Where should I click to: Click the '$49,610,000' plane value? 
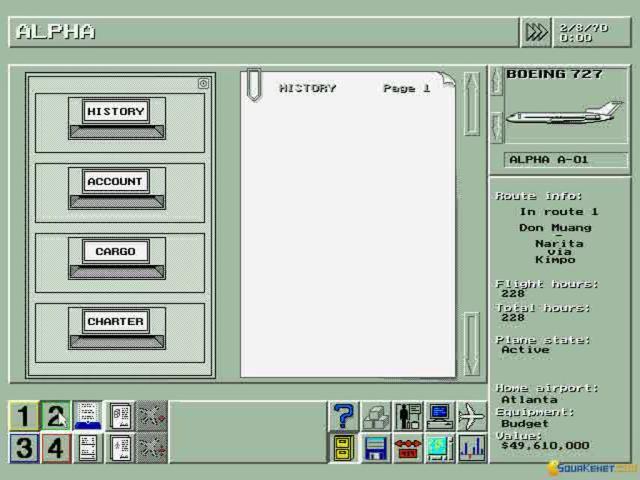(x=545, y=446)
